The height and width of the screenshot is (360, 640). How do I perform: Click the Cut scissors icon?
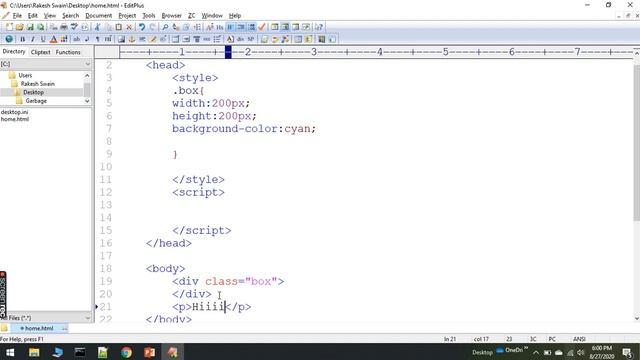tap(97, 27)
